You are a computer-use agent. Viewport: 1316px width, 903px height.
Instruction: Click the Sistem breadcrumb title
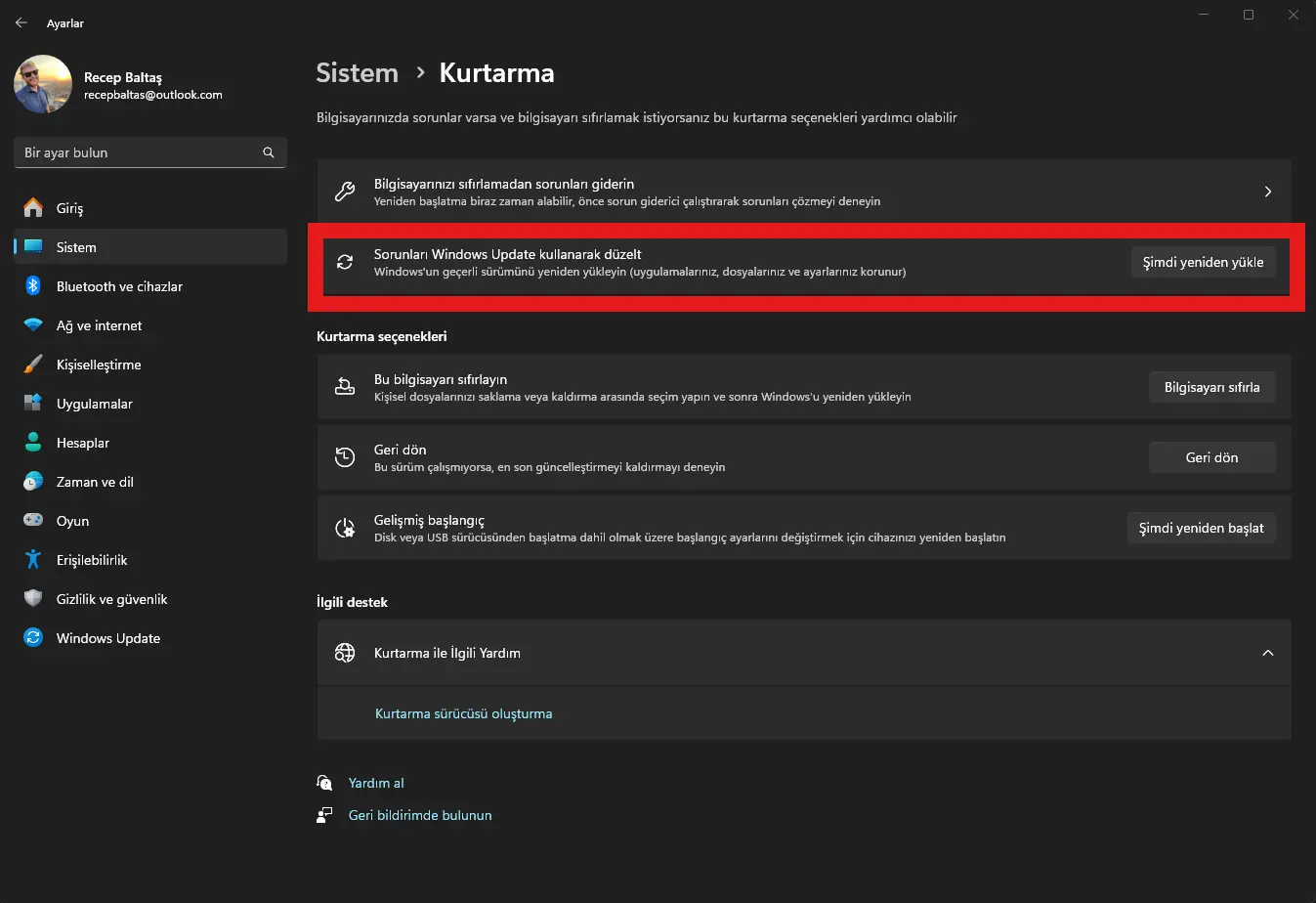[358, 72]
